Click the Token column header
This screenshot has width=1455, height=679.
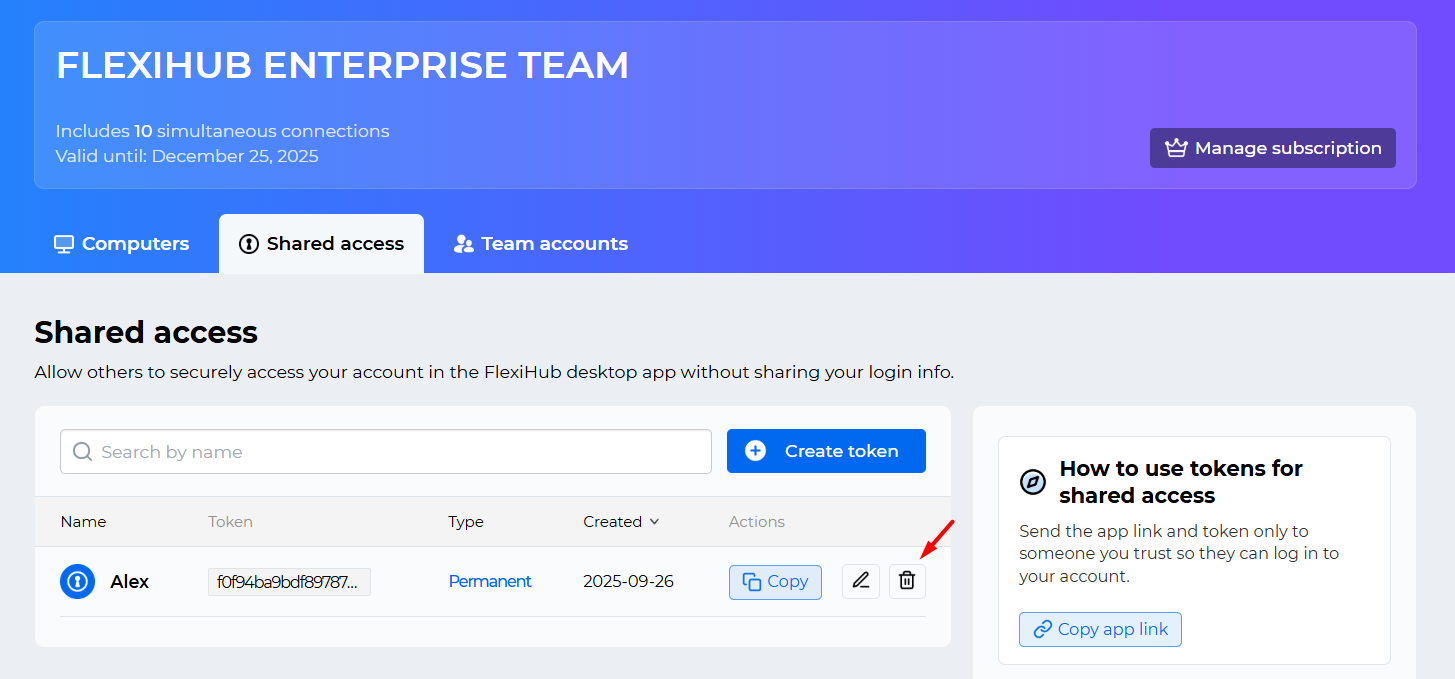tap(230, 522)
